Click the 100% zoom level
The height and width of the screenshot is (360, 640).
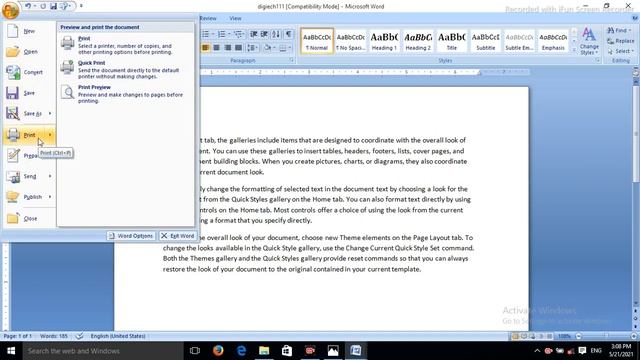point(564,336)
